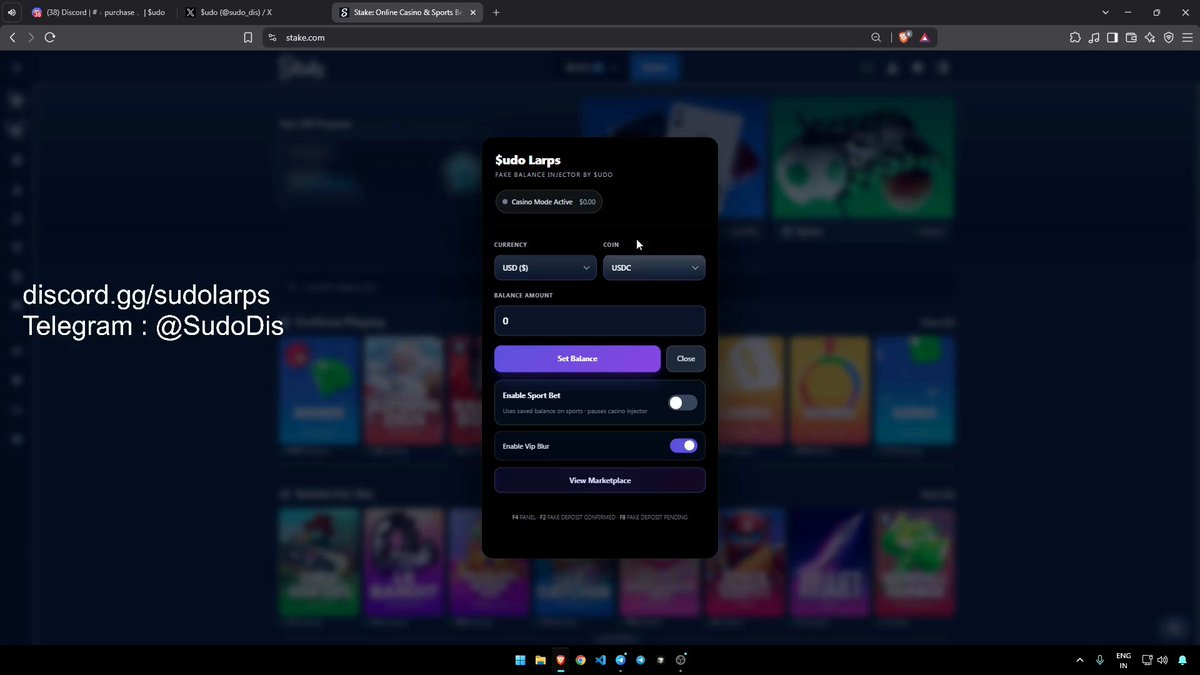Go back using the browser back arrow
Image resolution: width=1200 pixels, height=675 pixels.
pyautogui.click(x=13, y=37)
